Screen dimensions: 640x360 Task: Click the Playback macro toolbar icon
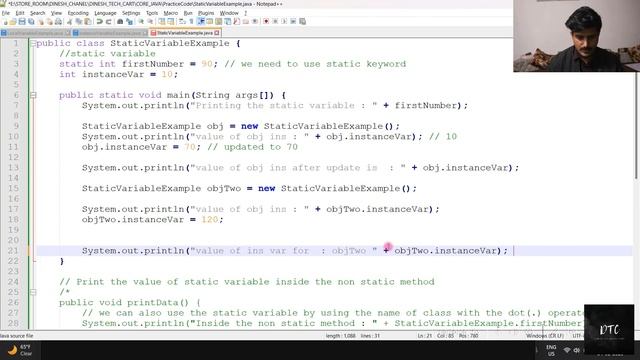click(284, 21)
